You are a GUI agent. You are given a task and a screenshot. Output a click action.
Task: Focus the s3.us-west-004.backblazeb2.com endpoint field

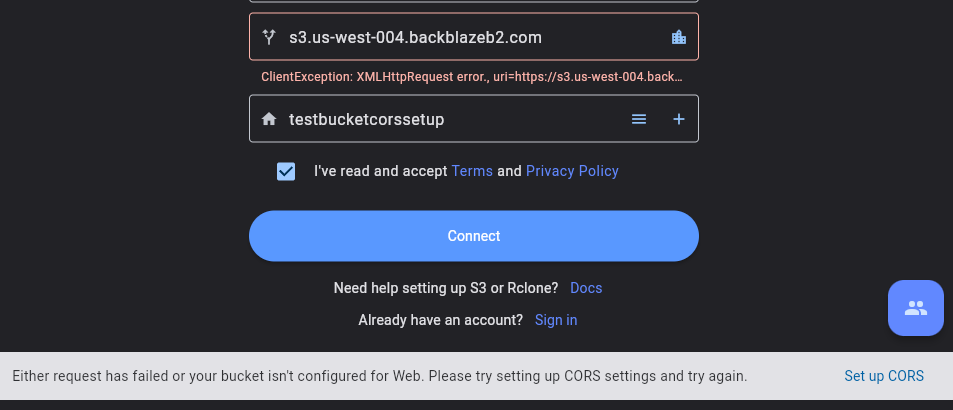473,37
